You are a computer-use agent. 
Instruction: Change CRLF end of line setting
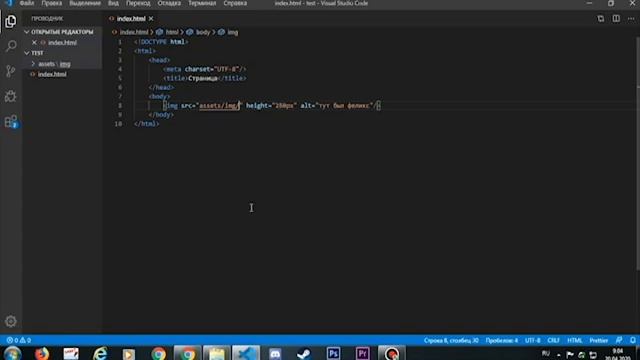pyautogui.click(x=553, y=340)
